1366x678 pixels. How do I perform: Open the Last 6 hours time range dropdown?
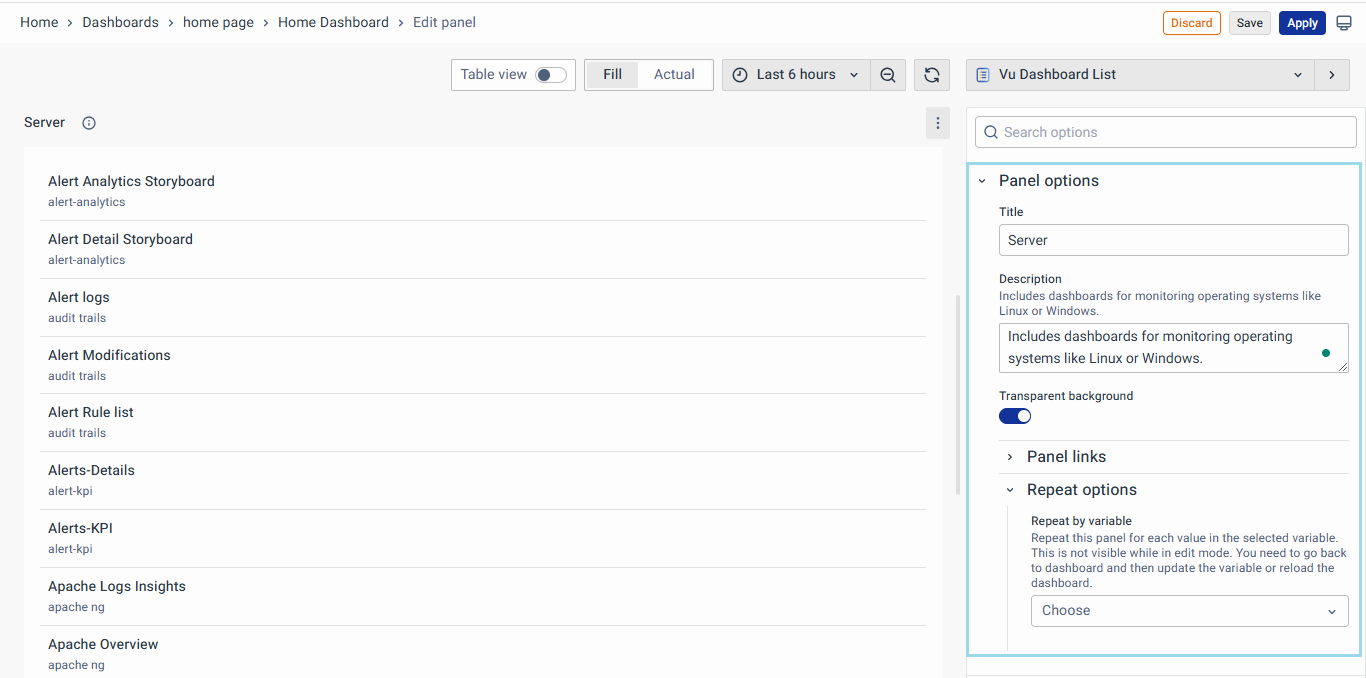point(796,74)
